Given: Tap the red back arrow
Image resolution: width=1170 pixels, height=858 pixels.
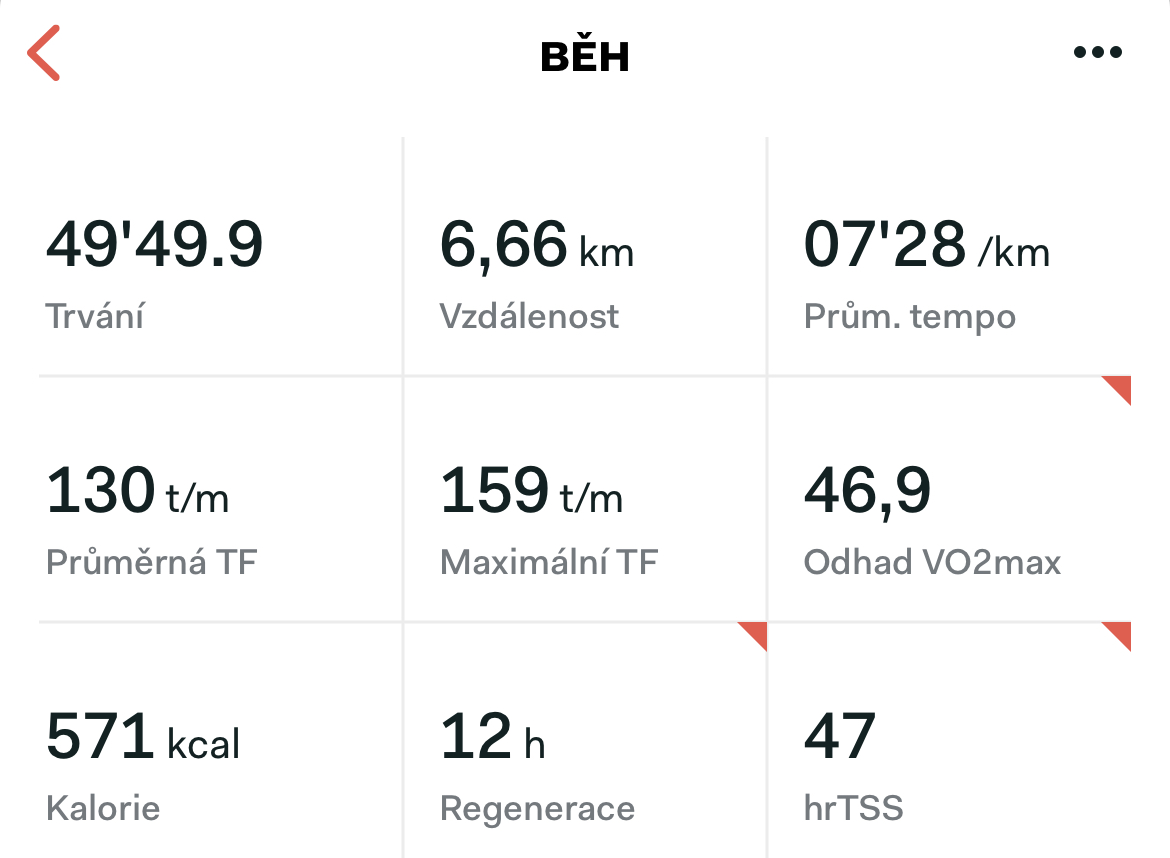Looking at the screenshot, I should coord(43,53).
